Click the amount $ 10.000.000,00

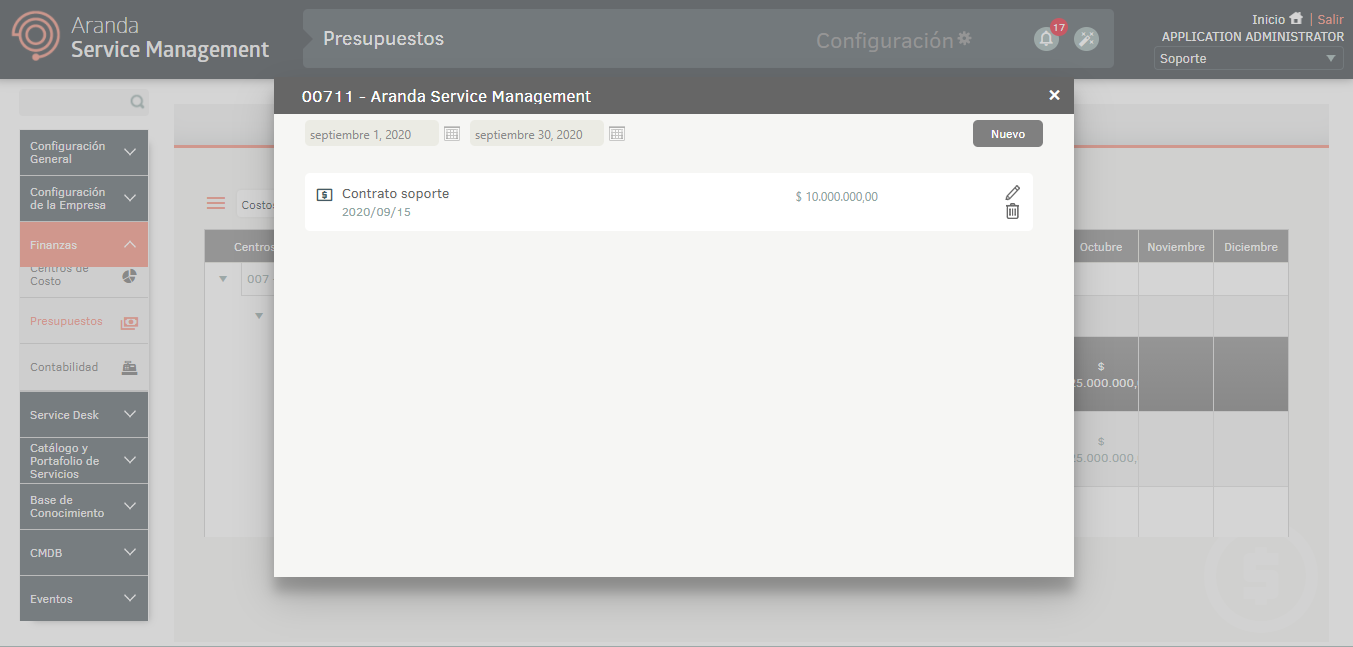[x=836, y=197]
